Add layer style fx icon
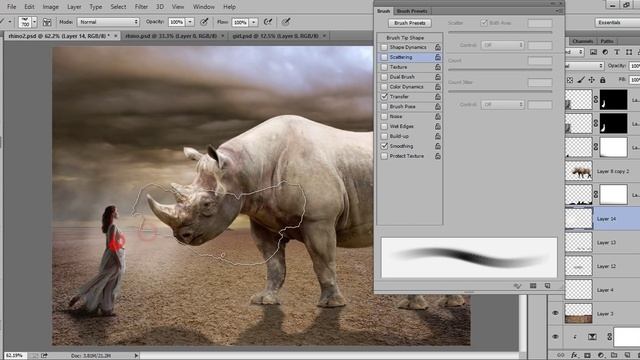This screenshot has height=360, width=640. pos(574,355)
